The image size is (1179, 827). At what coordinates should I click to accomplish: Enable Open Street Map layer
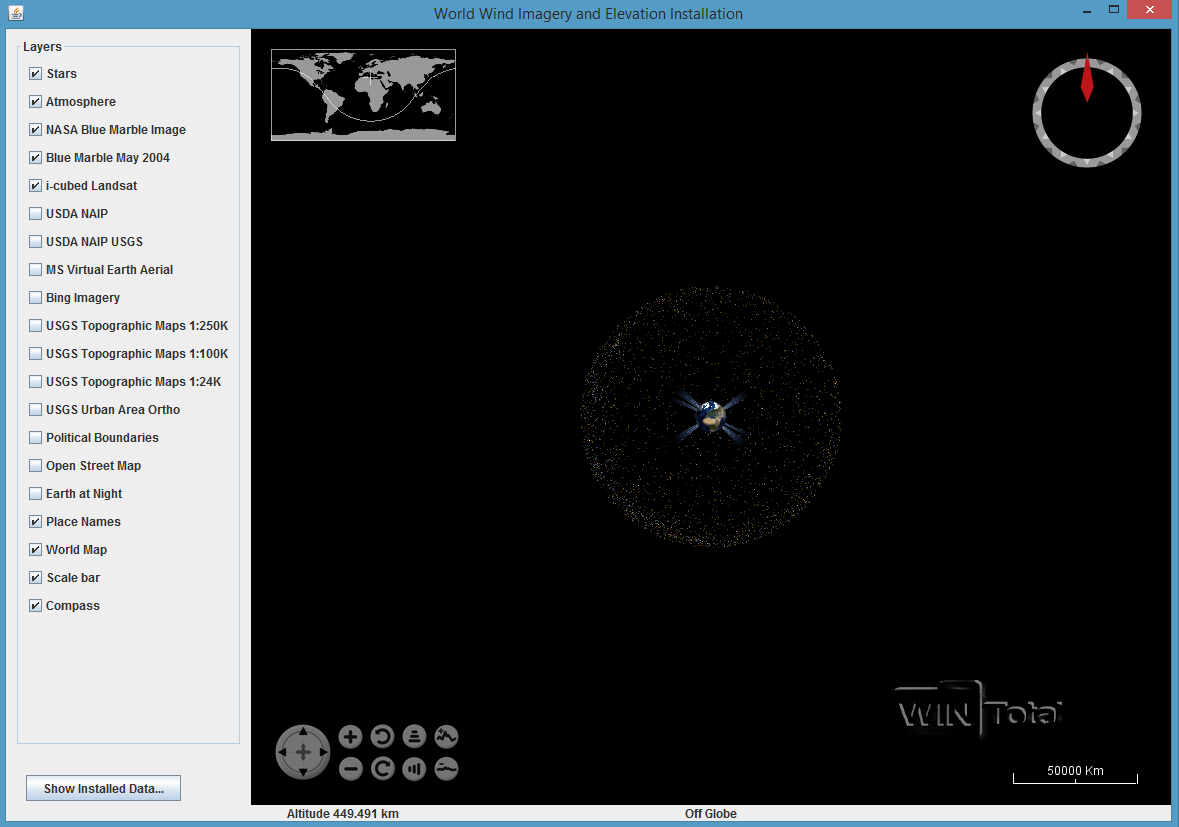tap(35, 465)
